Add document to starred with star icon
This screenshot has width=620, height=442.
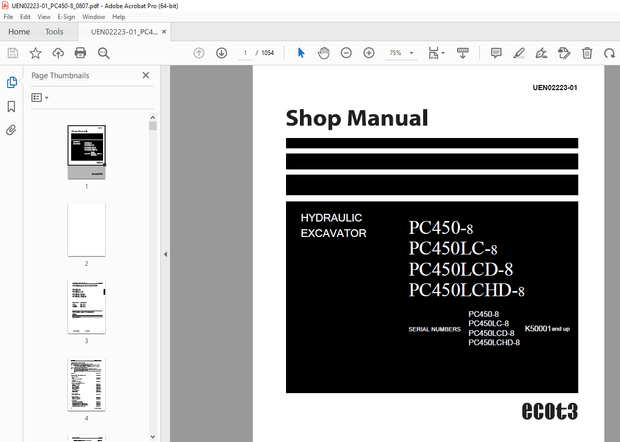click(36, 53)
